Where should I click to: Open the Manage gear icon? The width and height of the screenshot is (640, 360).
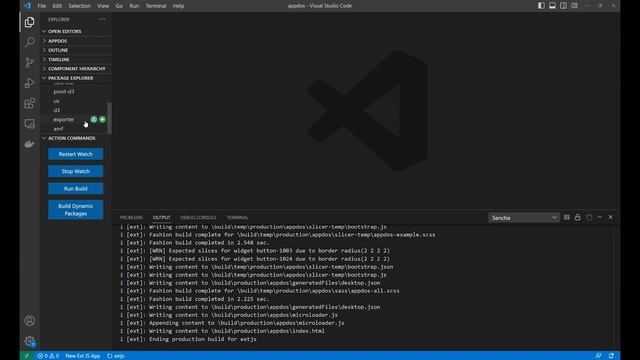coord(29,341)
